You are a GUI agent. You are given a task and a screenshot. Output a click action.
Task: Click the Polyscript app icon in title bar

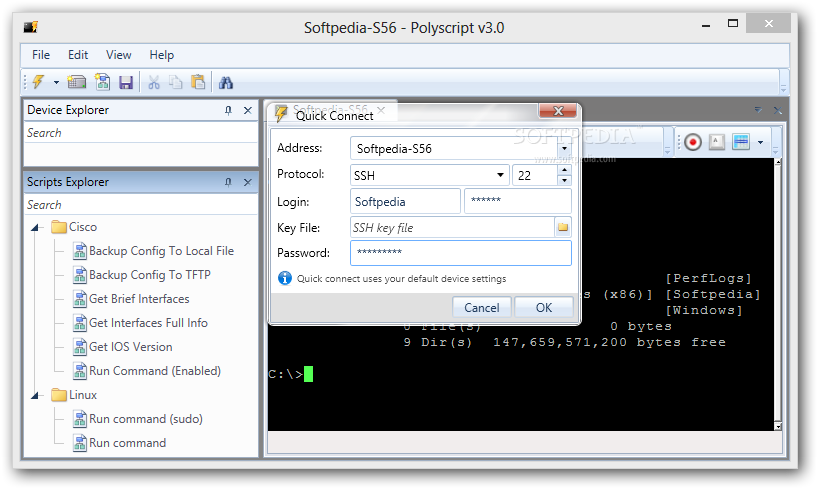[x=31, y=27]
